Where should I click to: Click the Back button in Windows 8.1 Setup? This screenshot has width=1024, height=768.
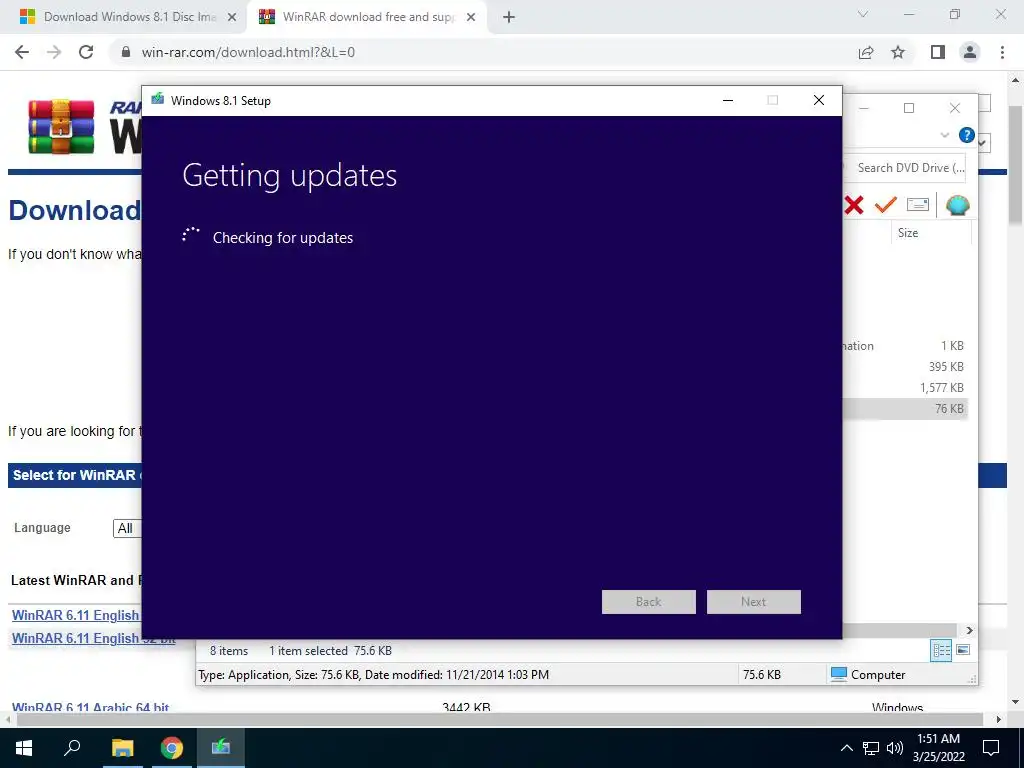pos(648,601)
